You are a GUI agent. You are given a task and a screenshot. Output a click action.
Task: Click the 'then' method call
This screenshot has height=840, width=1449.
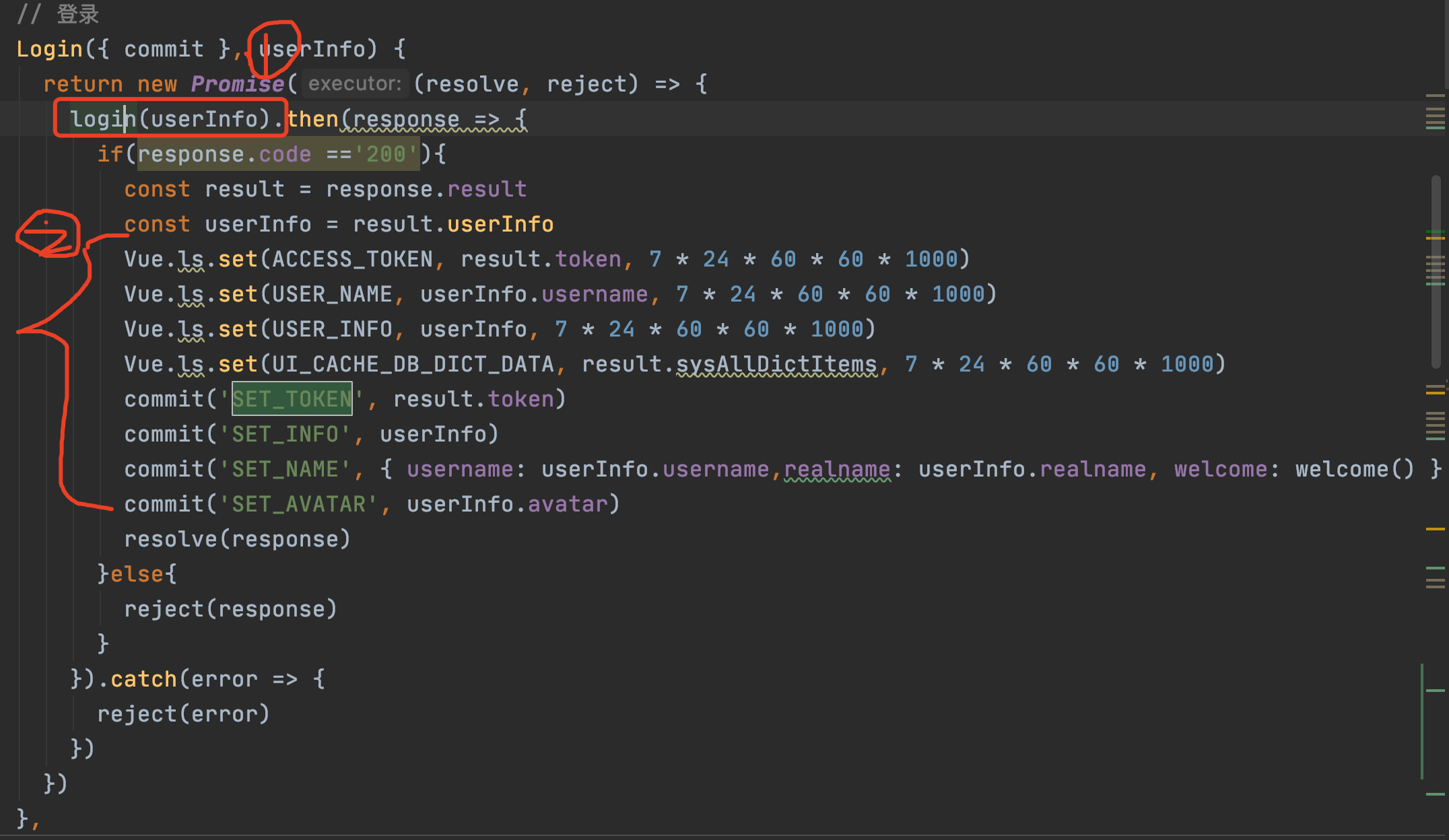point(313,119)
